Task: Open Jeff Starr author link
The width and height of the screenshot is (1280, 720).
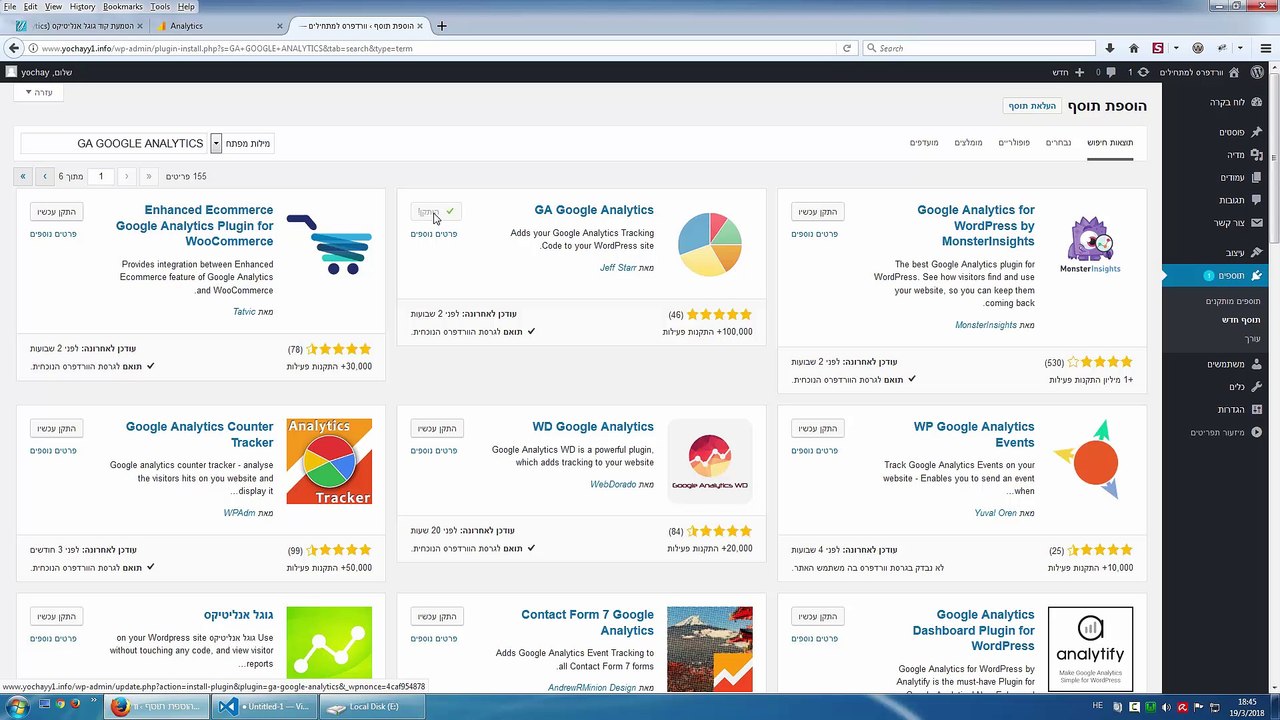Action: tap(618, 268)
